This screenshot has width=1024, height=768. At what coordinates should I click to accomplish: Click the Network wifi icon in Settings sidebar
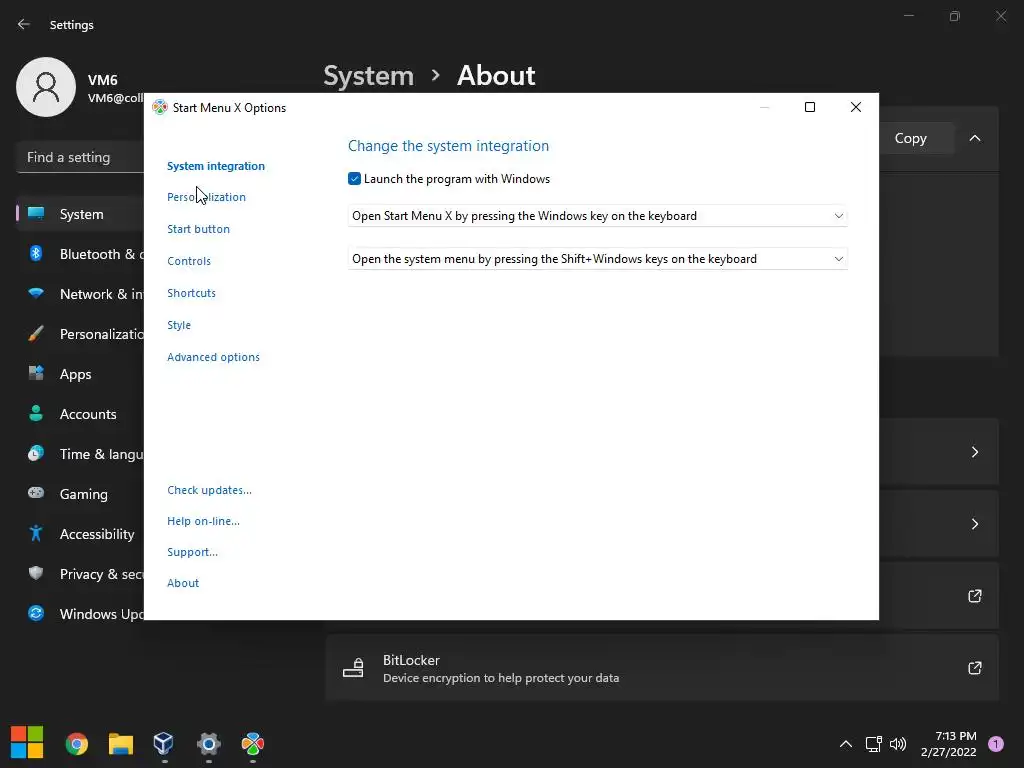[36, 293]
